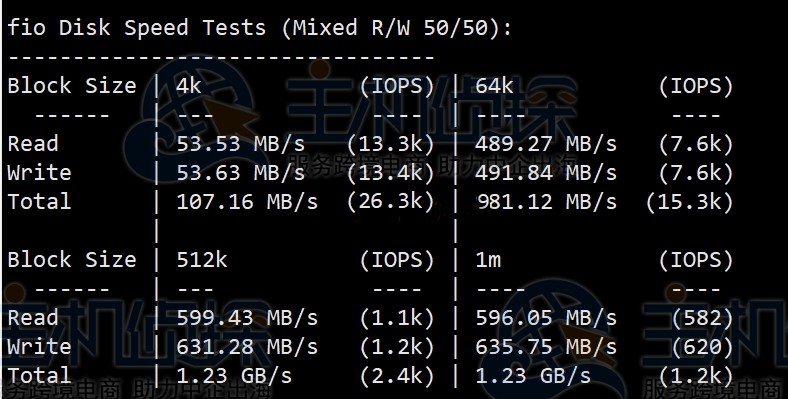Select the 512k read value 599.43 MB/s

tap(247, 318)
